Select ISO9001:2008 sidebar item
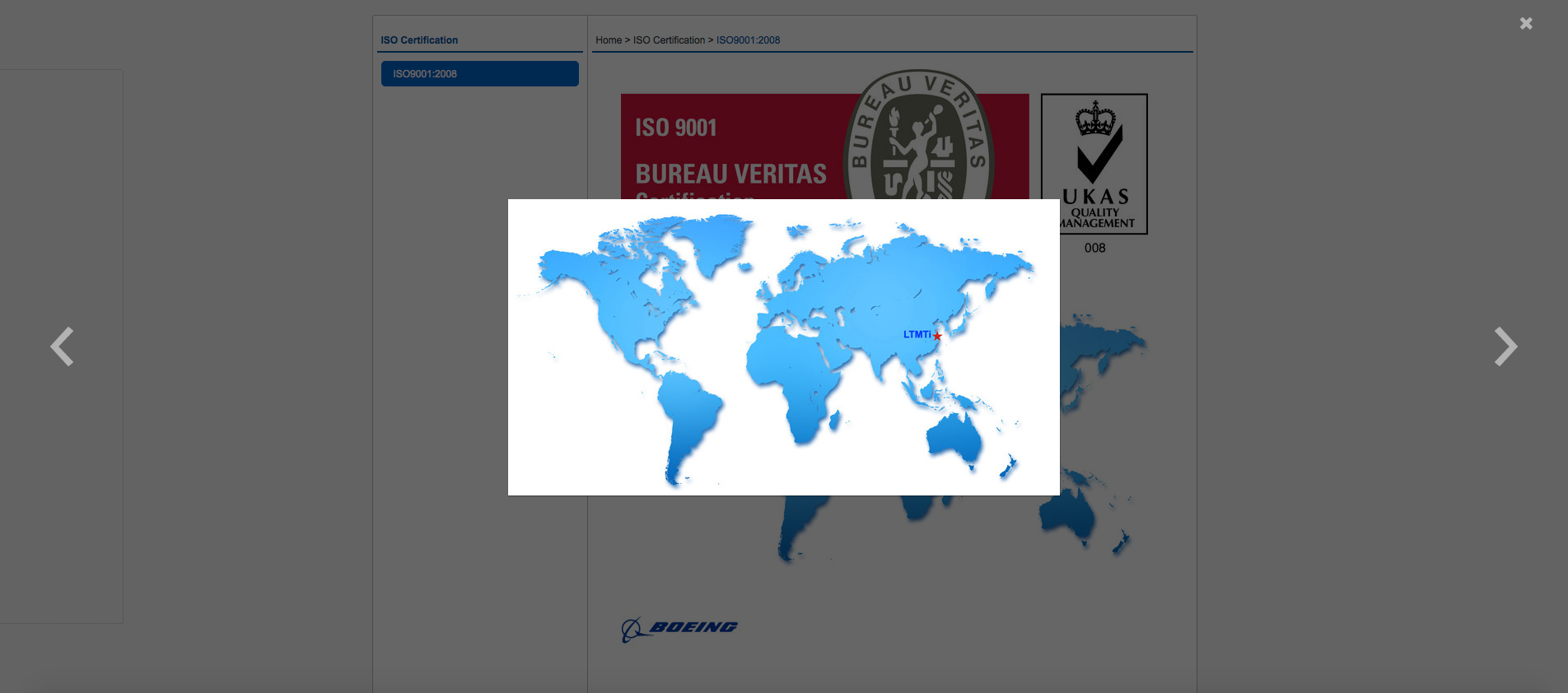The width and height of the screenshot is (1568, 693). click(x=479, y=73)
